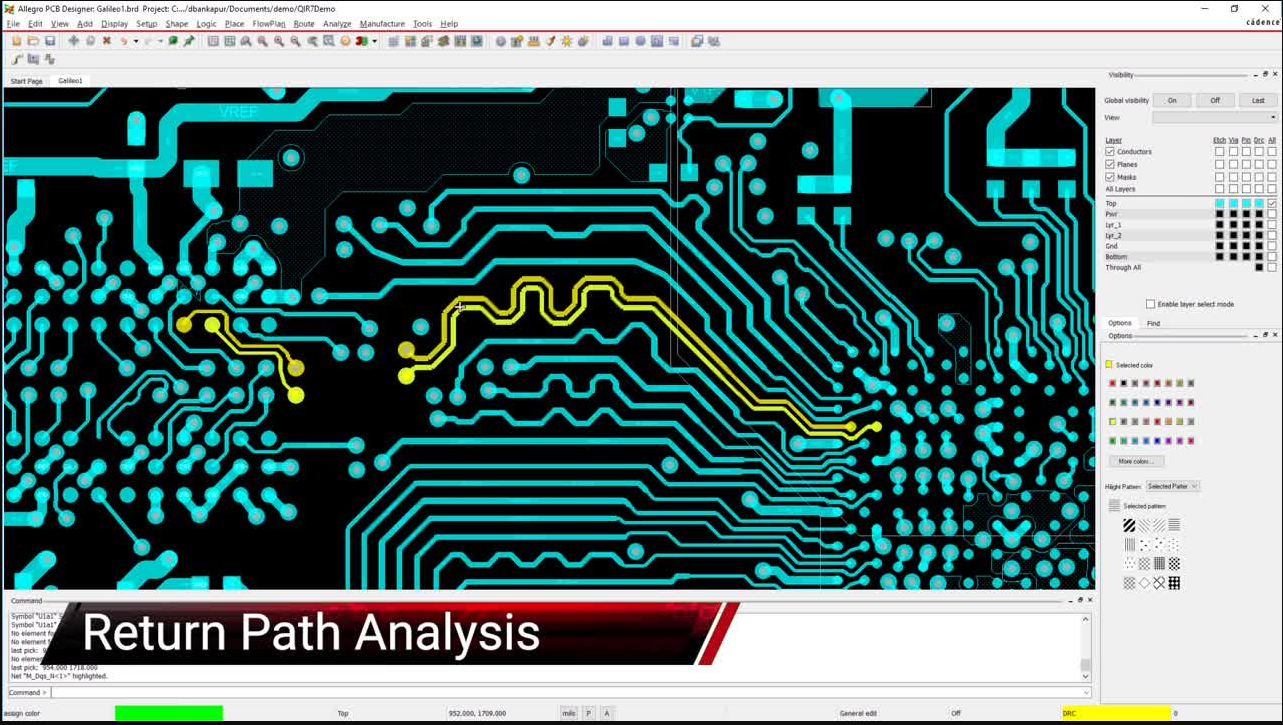Click the Open folder toolbar icon

point(33,41)
